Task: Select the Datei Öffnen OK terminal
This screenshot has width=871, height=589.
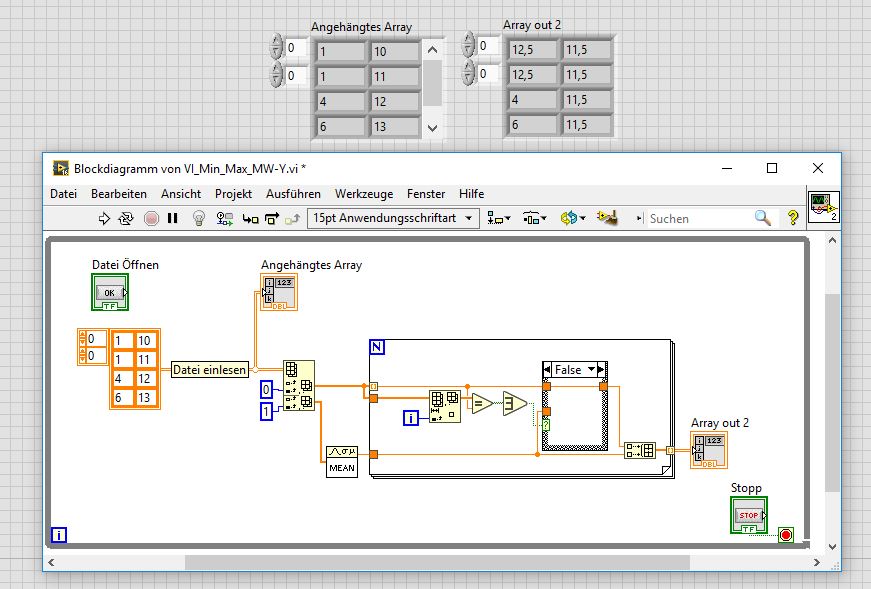Action: click(111, 293)
